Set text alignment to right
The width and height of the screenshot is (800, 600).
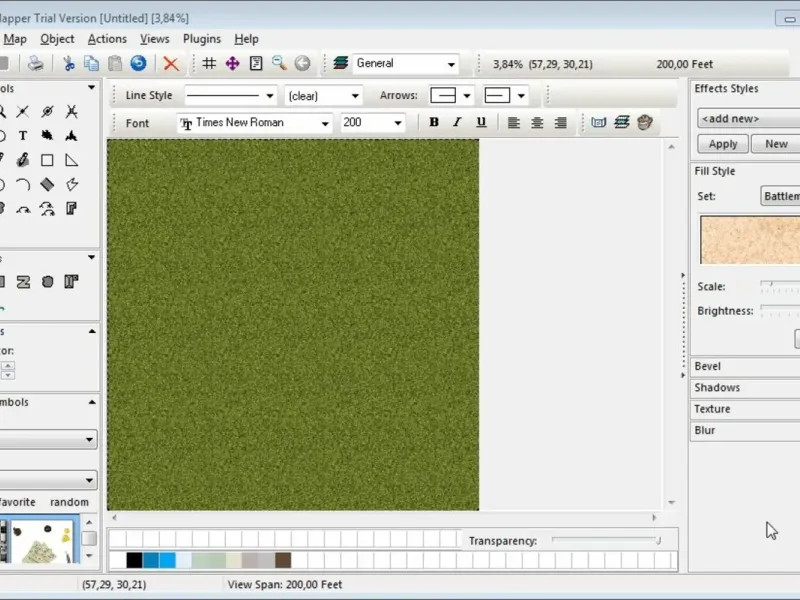pyautogui.click(x=561, y=122)
